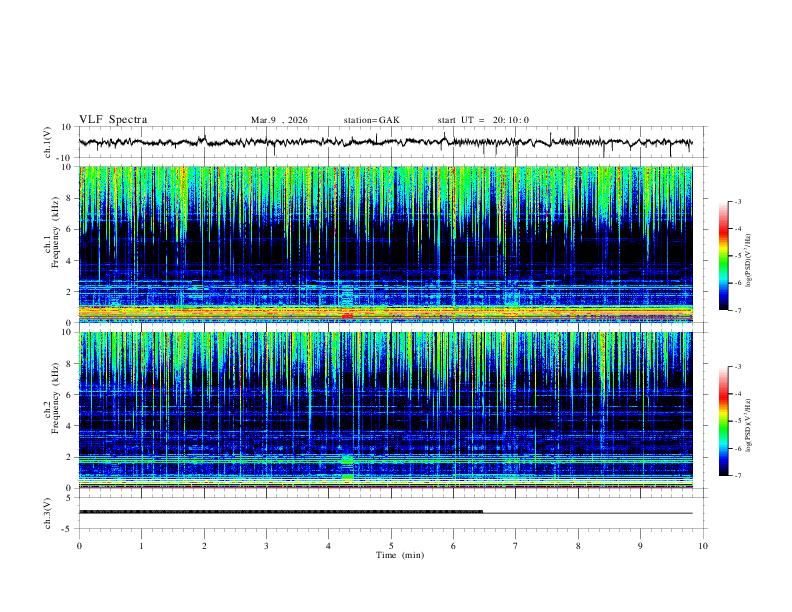Click time axis tick label '0'
This screenshot has height=612, width=792.
coord(79,546)
